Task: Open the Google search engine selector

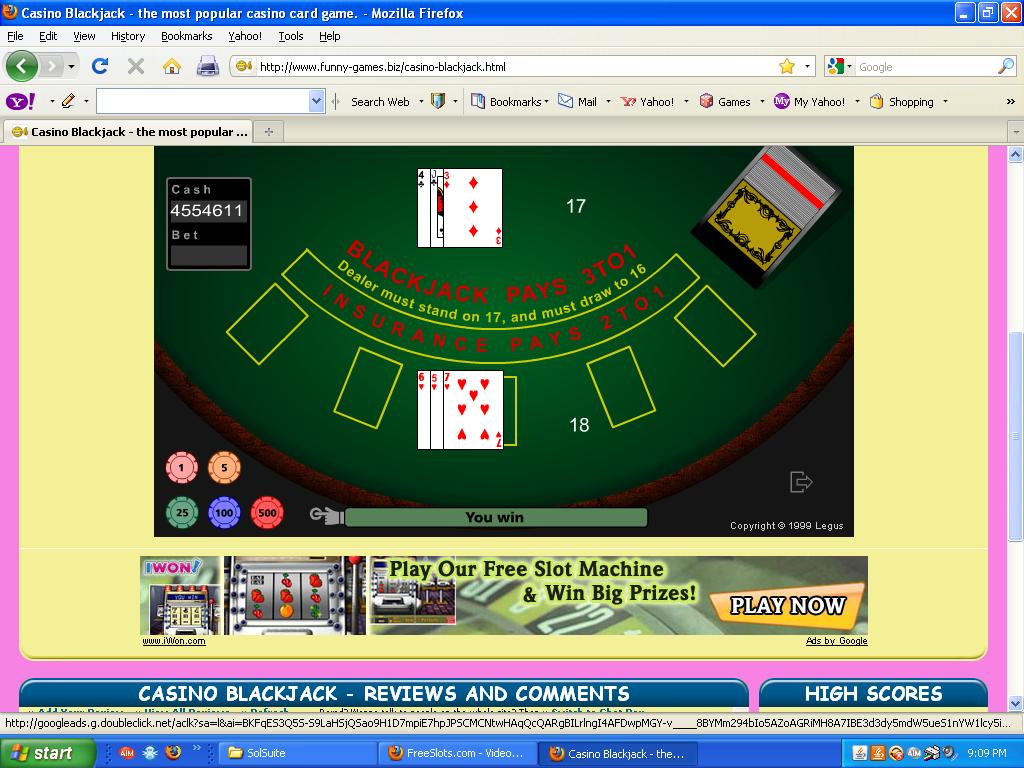Action: [x=840, y=66]
